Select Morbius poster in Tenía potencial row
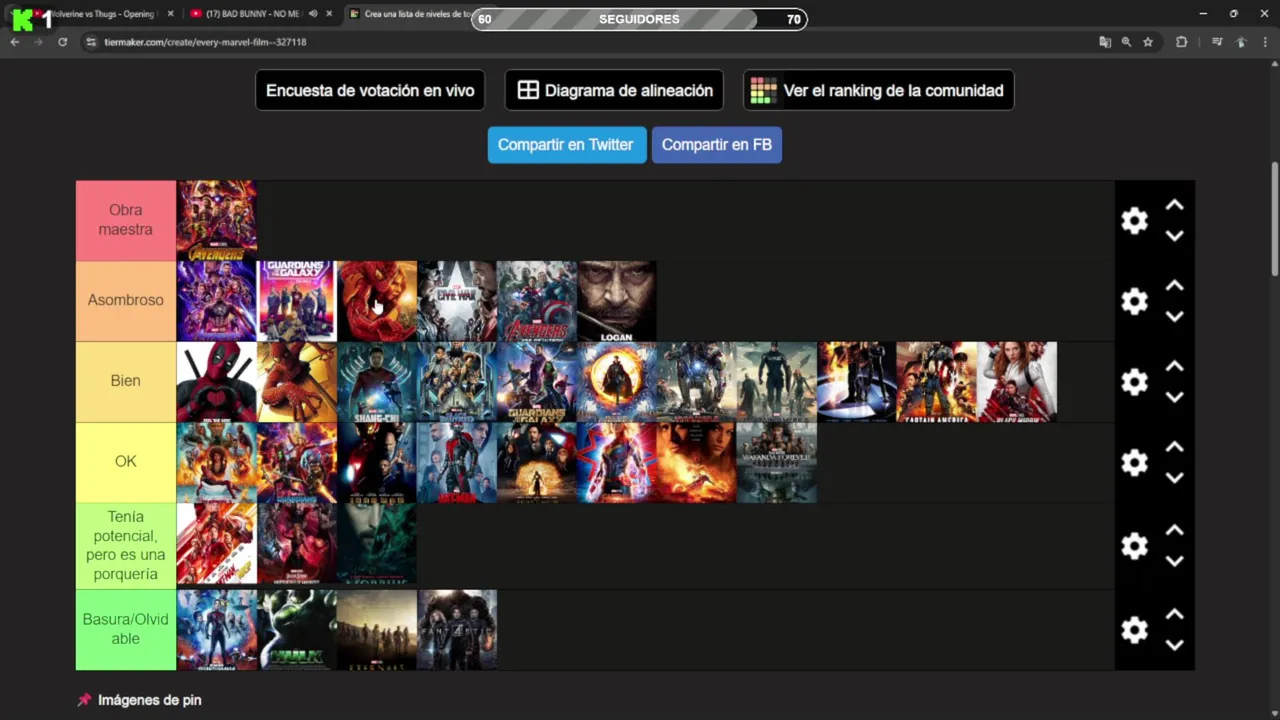 [377, 544]
